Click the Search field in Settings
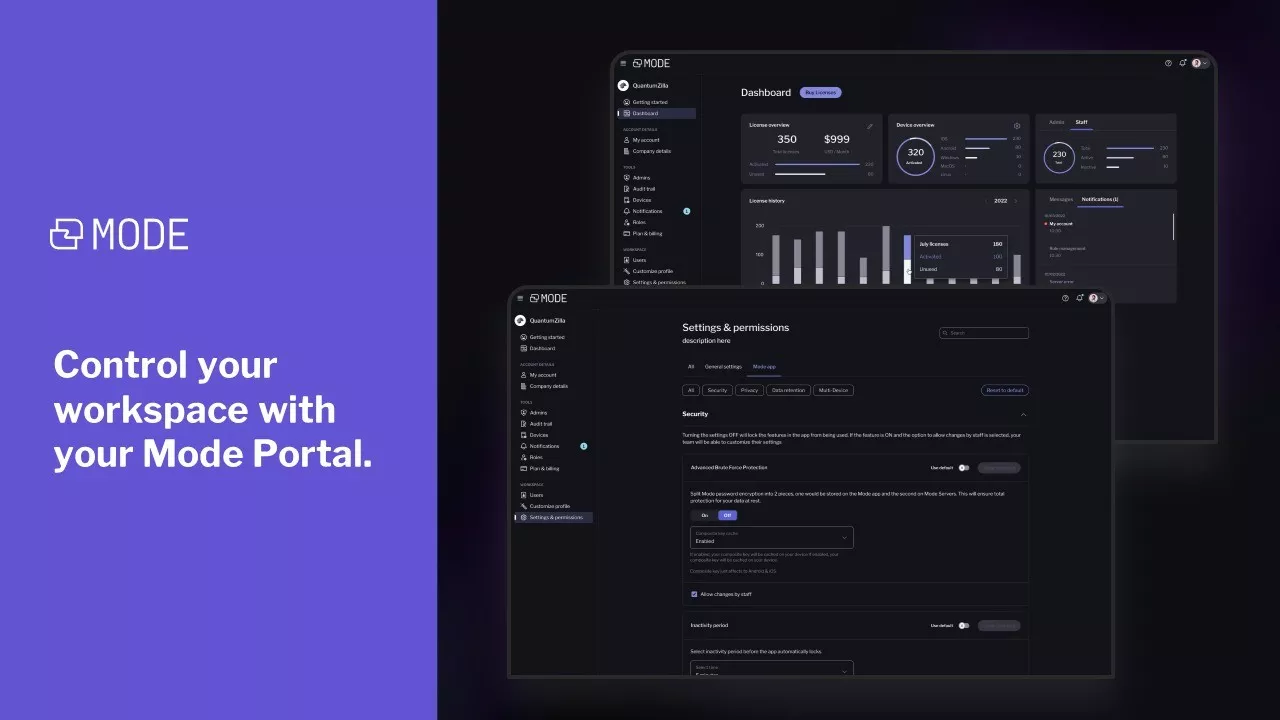1280x720 pixels. click(x=985, y=333)
